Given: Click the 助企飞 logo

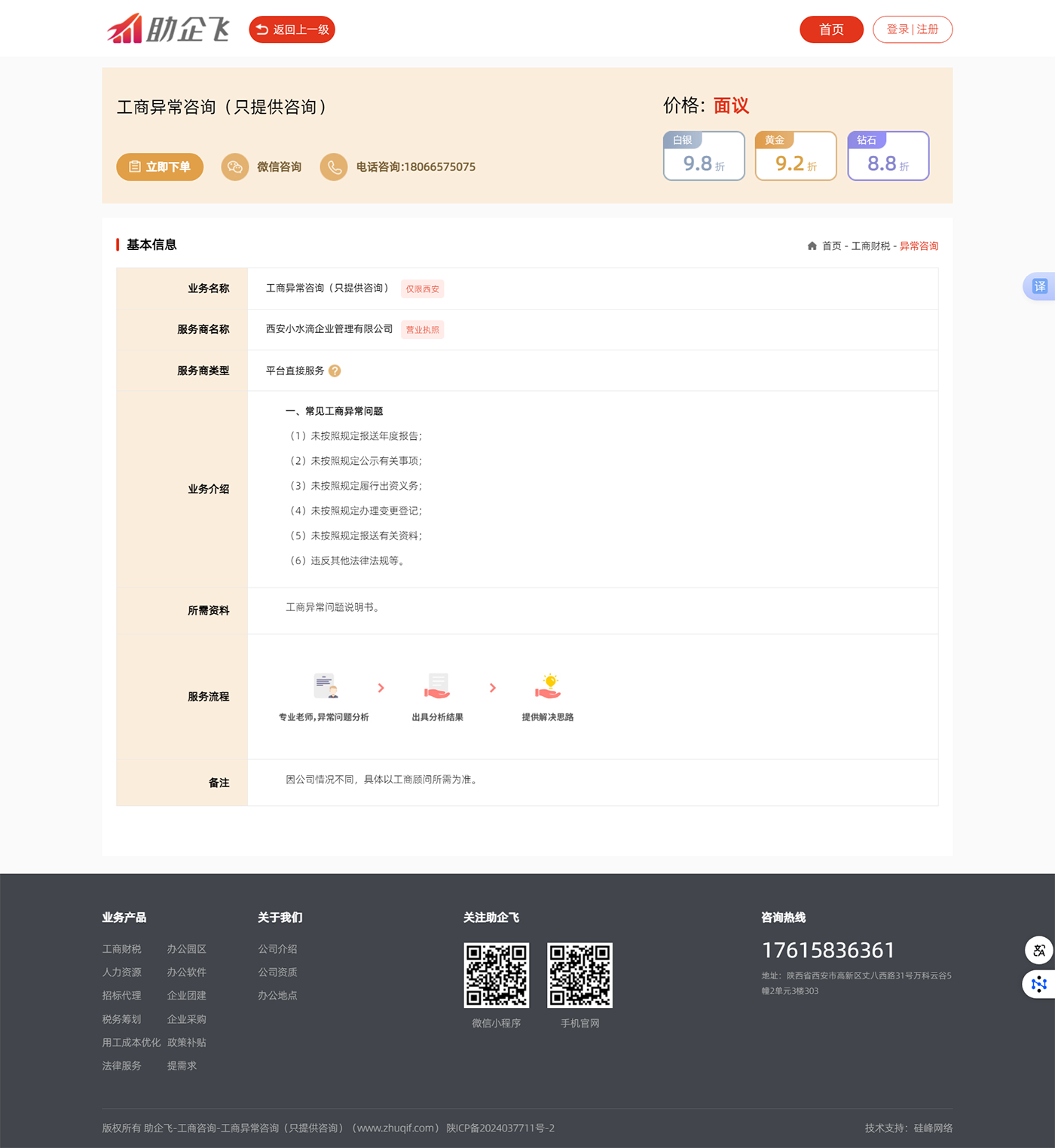Looking at the screenshot, I should coord(168,29).
